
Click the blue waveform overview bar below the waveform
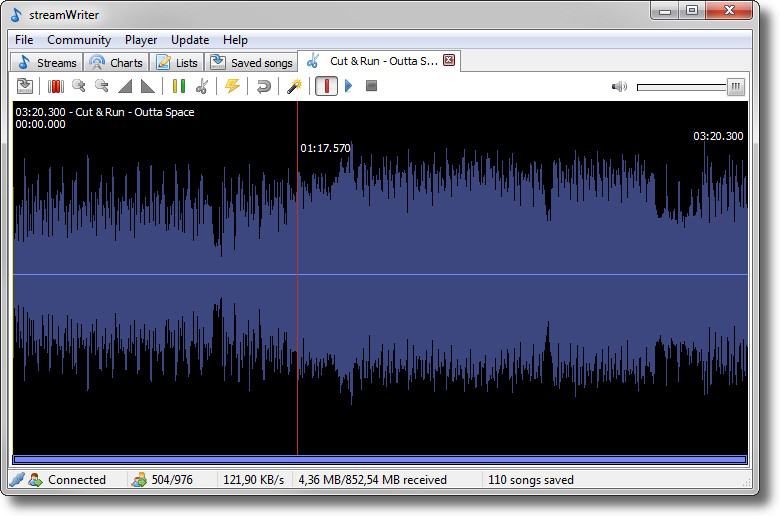[x=381, y=460]
